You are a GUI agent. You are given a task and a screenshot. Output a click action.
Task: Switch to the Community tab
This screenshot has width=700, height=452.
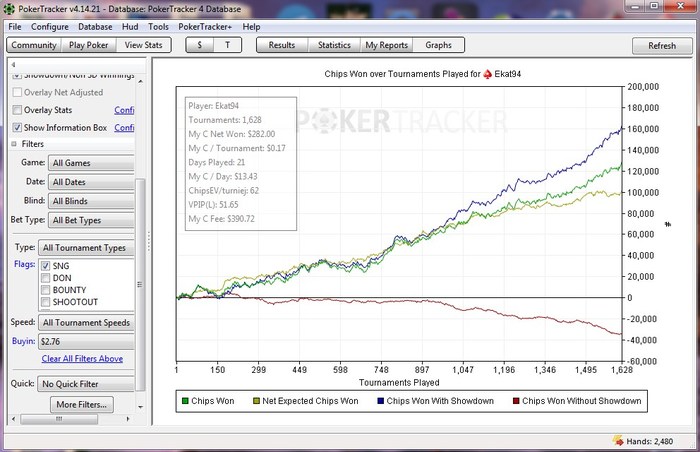(x=34, y=45)
